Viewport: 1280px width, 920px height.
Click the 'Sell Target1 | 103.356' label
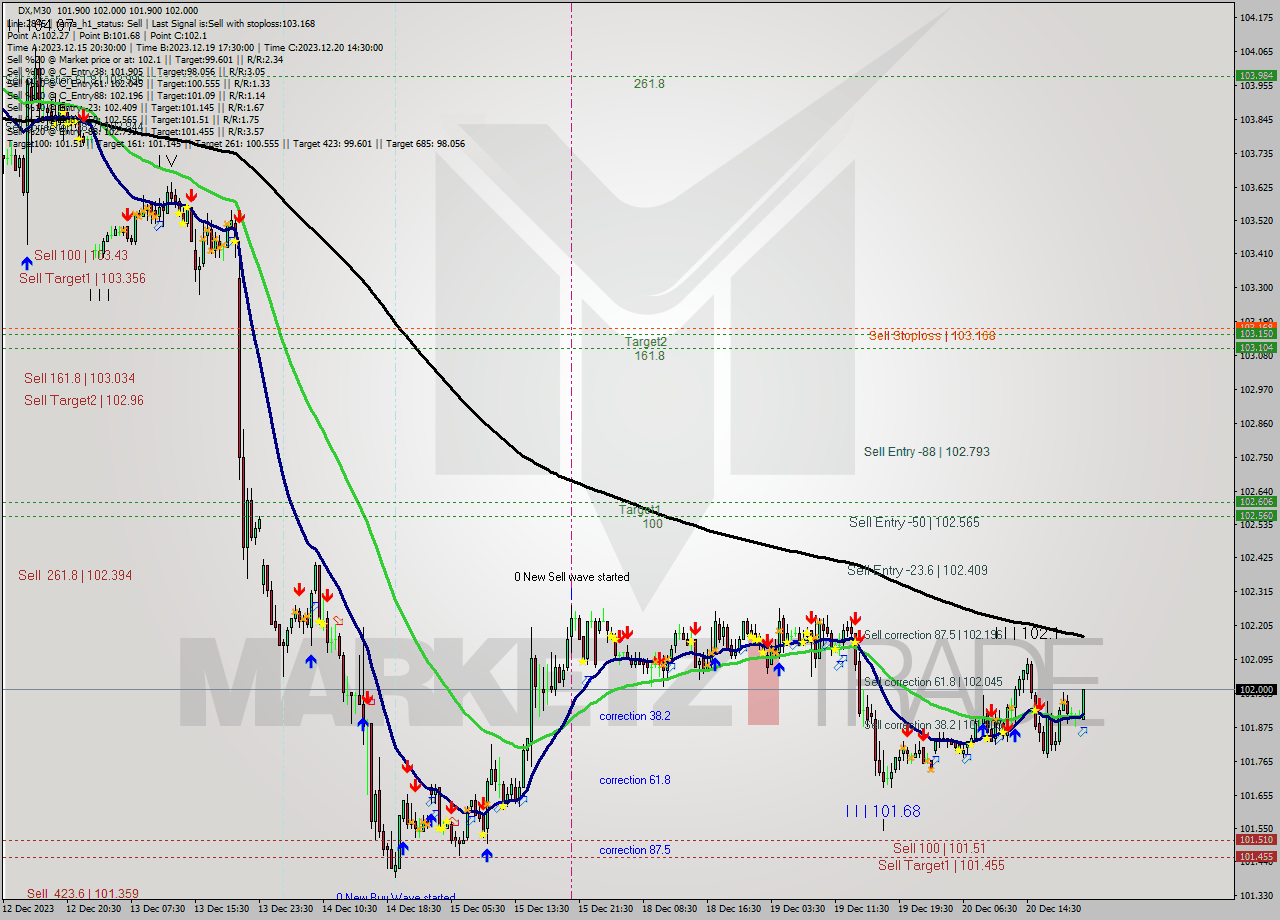(x=82, y=278)
